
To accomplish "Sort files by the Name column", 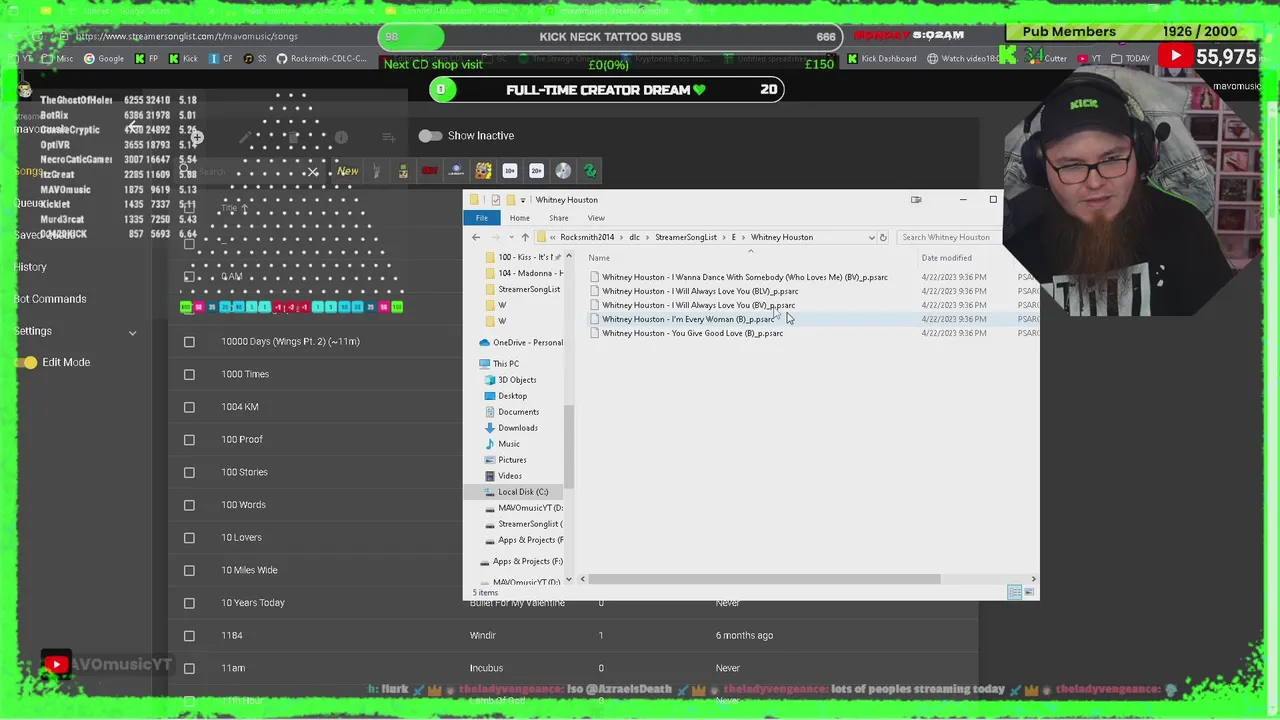I will click(x=599, y=258).
